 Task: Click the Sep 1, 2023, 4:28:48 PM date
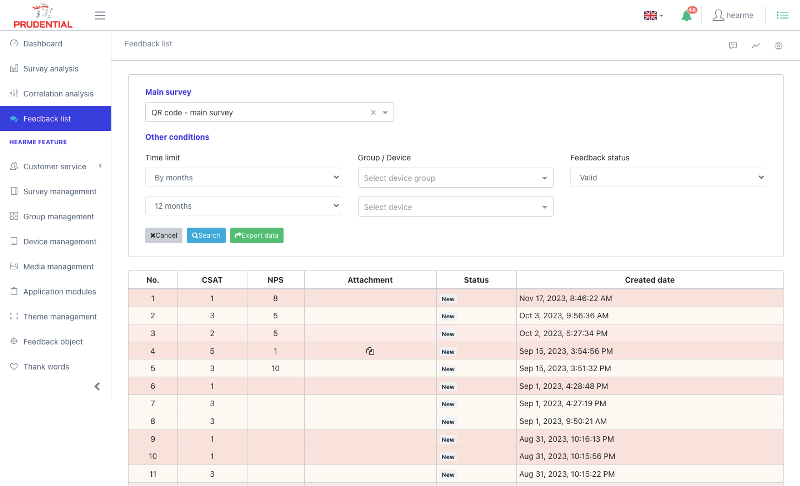point(564,386)
